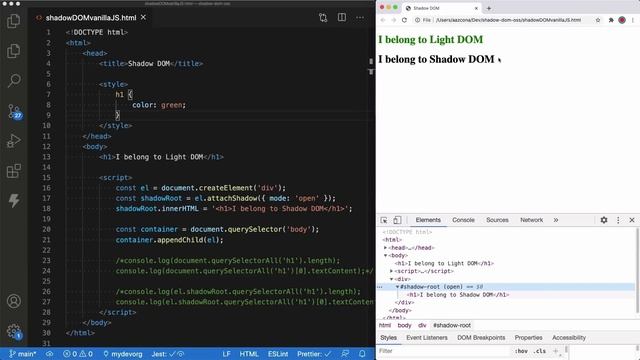
Task: Switch to the Sources tab in DevTools
Action: pyautogui.click(x=497, y=220)
